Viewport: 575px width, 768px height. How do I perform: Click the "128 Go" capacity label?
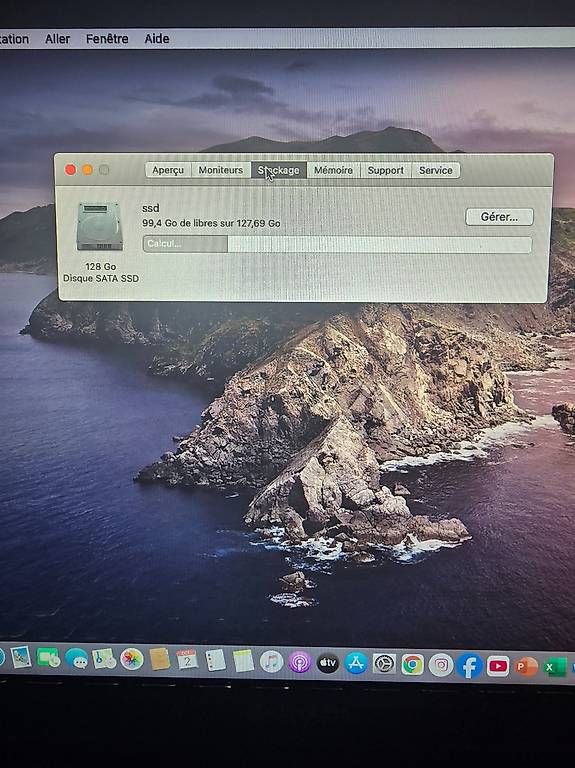100,266
